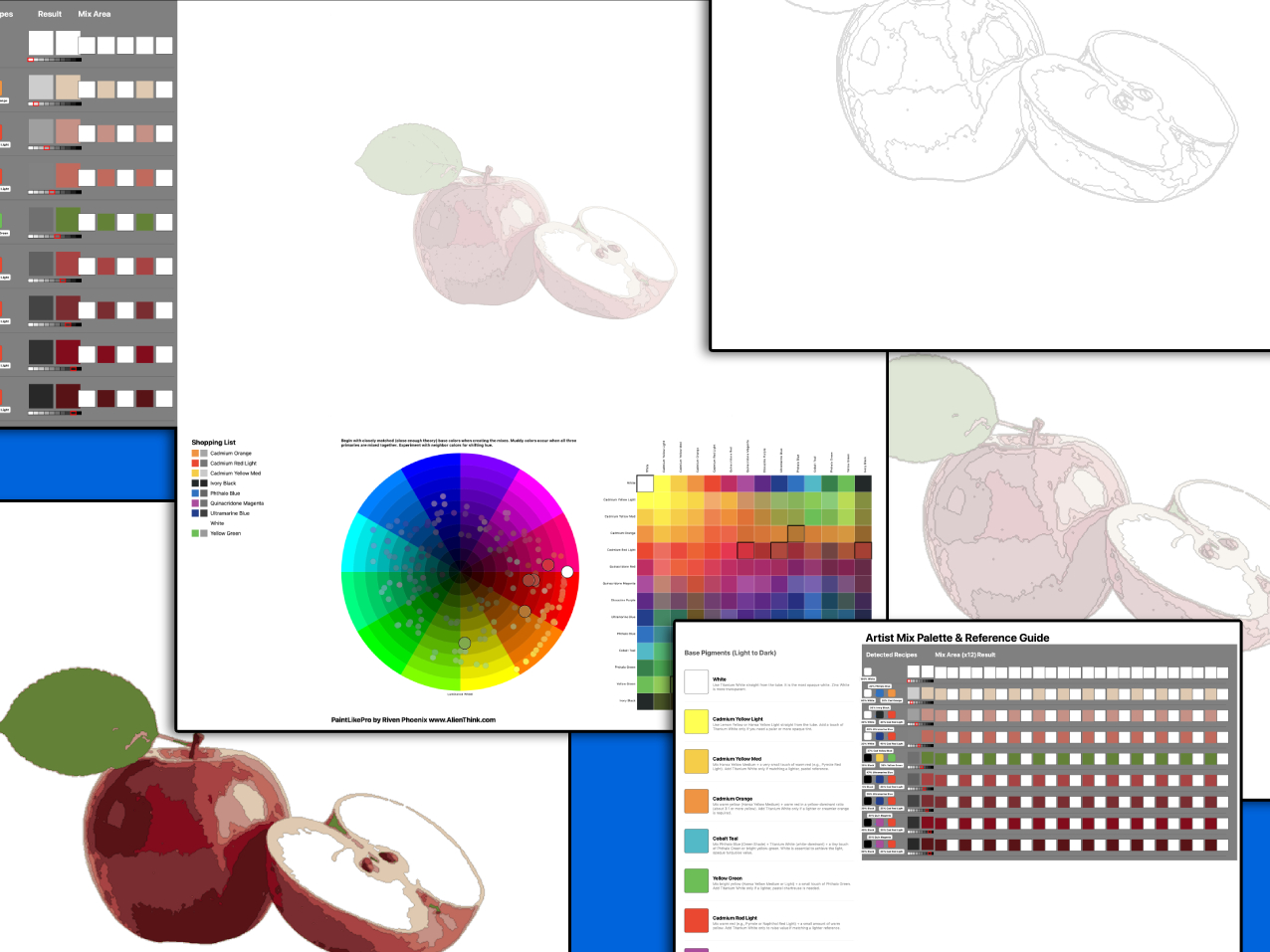
Task: Click the White base pigment swatch
Action: (x=696, y=682)
